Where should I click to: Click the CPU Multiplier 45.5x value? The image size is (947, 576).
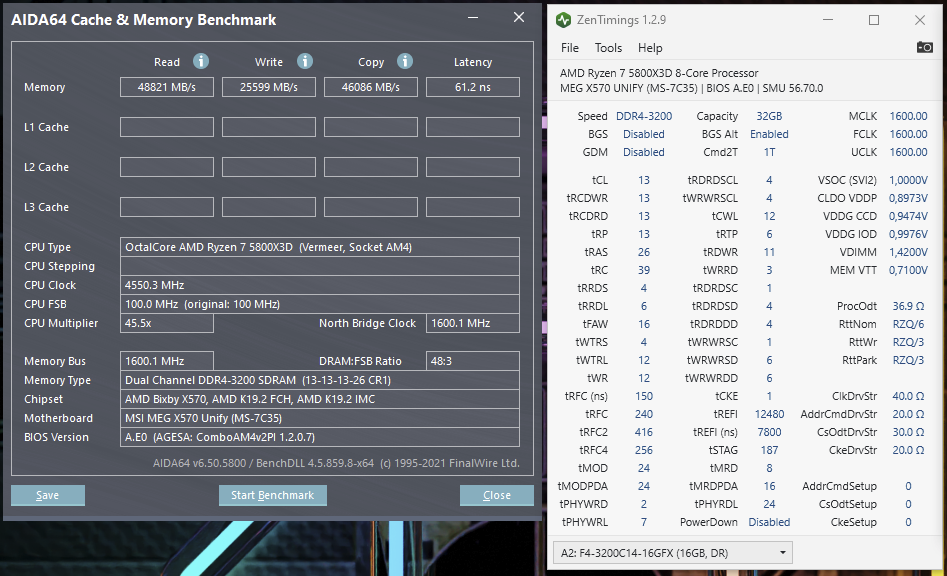[x=167, y=323]
